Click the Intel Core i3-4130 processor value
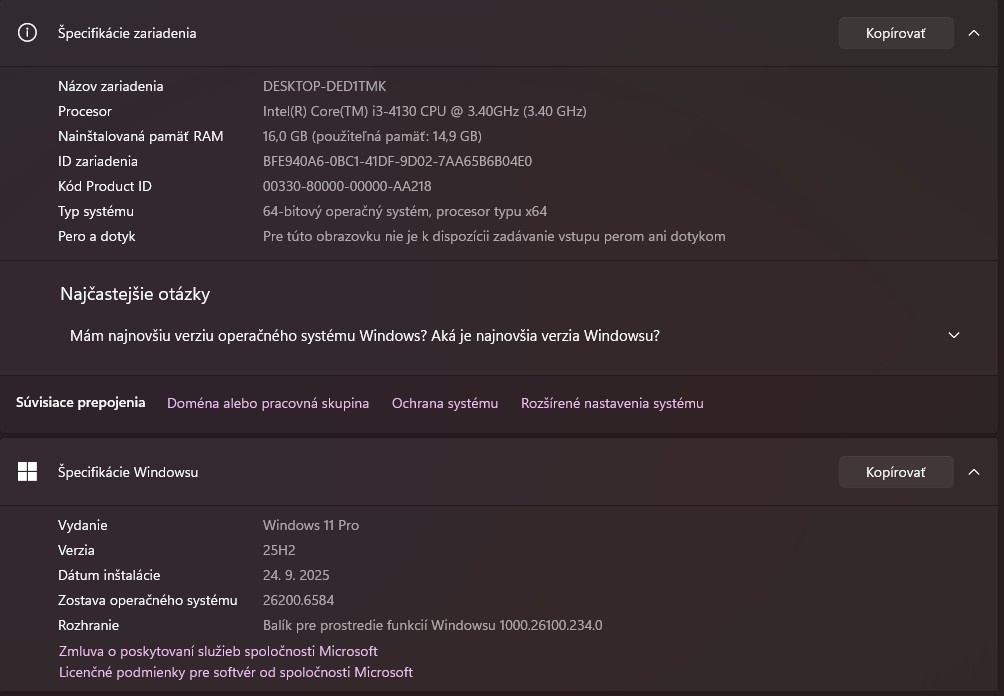 click(x=425, y=111)
